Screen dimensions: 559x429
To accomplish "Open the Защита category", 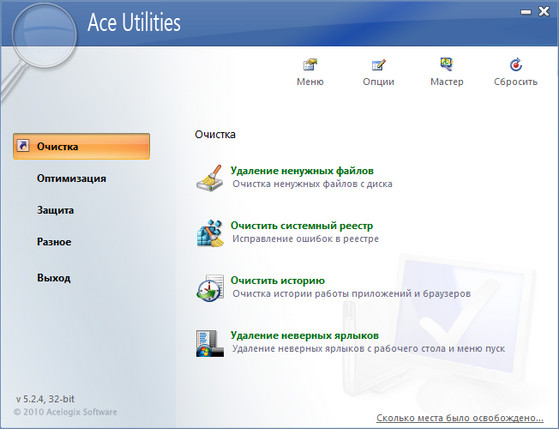I will pos(55,210).
